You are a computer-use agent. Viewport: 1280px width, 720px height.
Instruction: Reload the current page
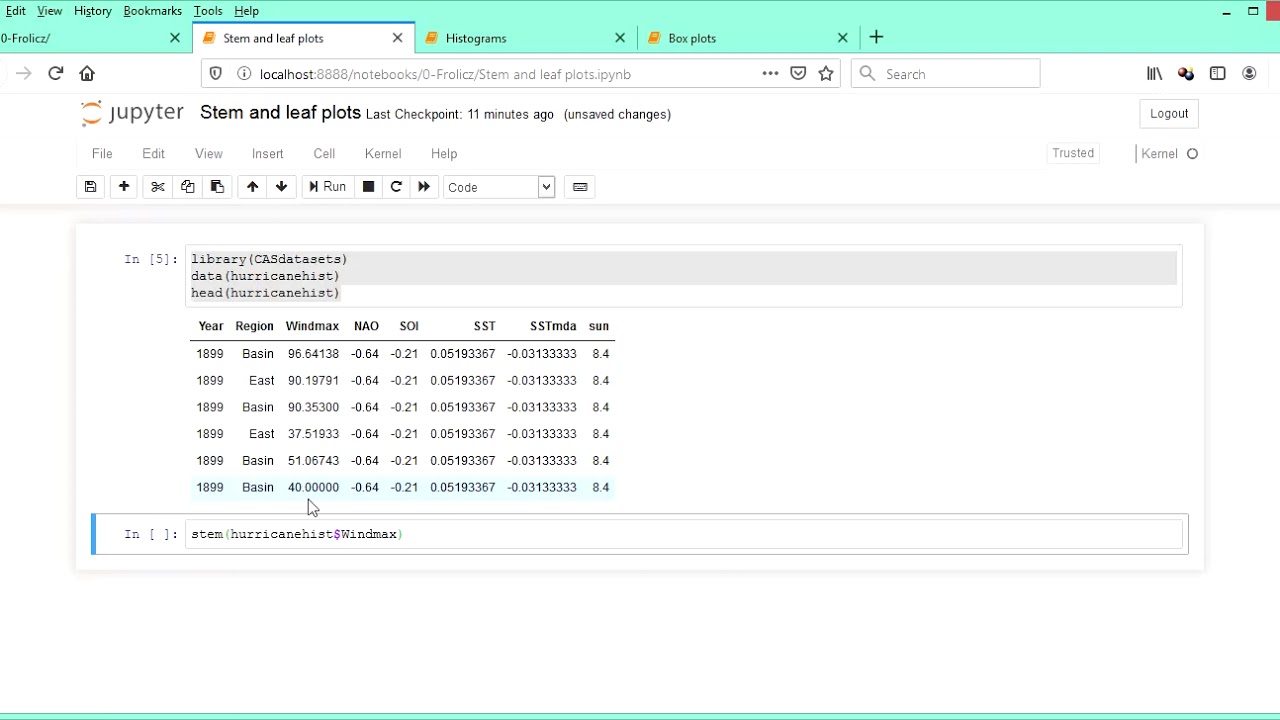[x=56, y=73]
